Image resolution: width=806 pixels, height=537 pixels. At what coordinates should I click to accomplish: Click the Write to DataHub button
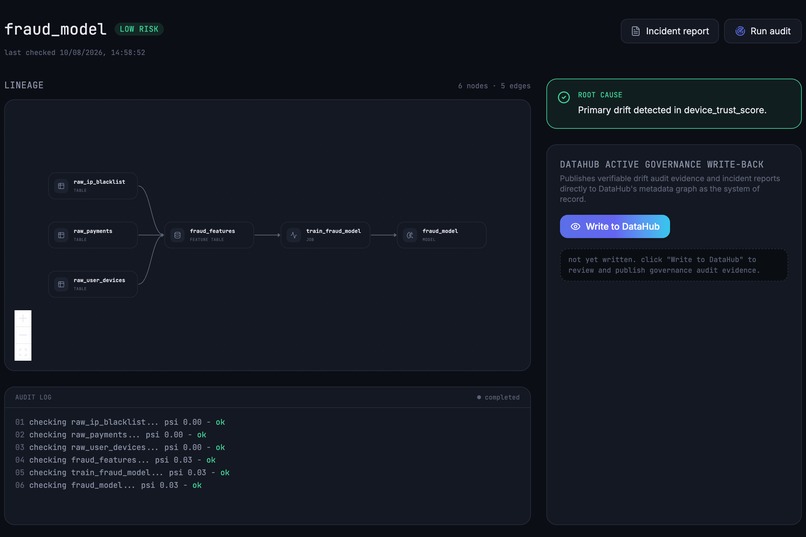(614, 227)
